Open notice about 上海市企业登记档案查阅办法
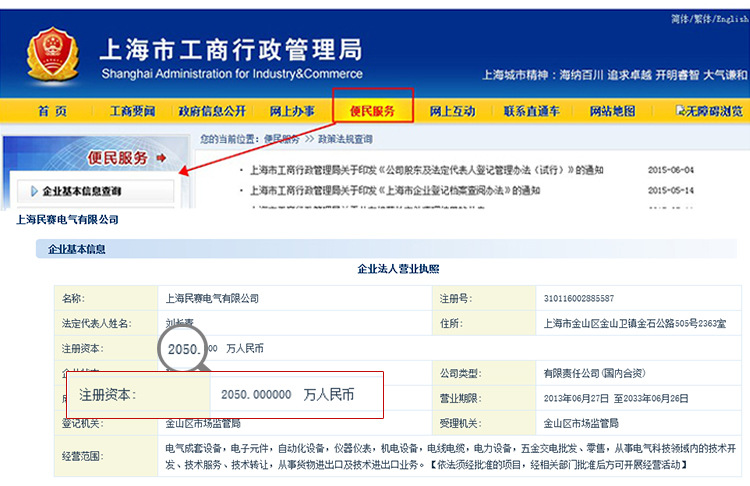This screenshot has height=486, width=750. click(395, 190)
